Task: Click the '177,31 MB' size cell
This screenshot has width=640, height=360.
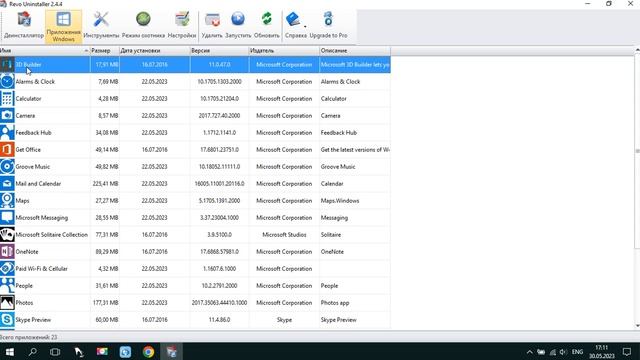Action: [105, 303]
